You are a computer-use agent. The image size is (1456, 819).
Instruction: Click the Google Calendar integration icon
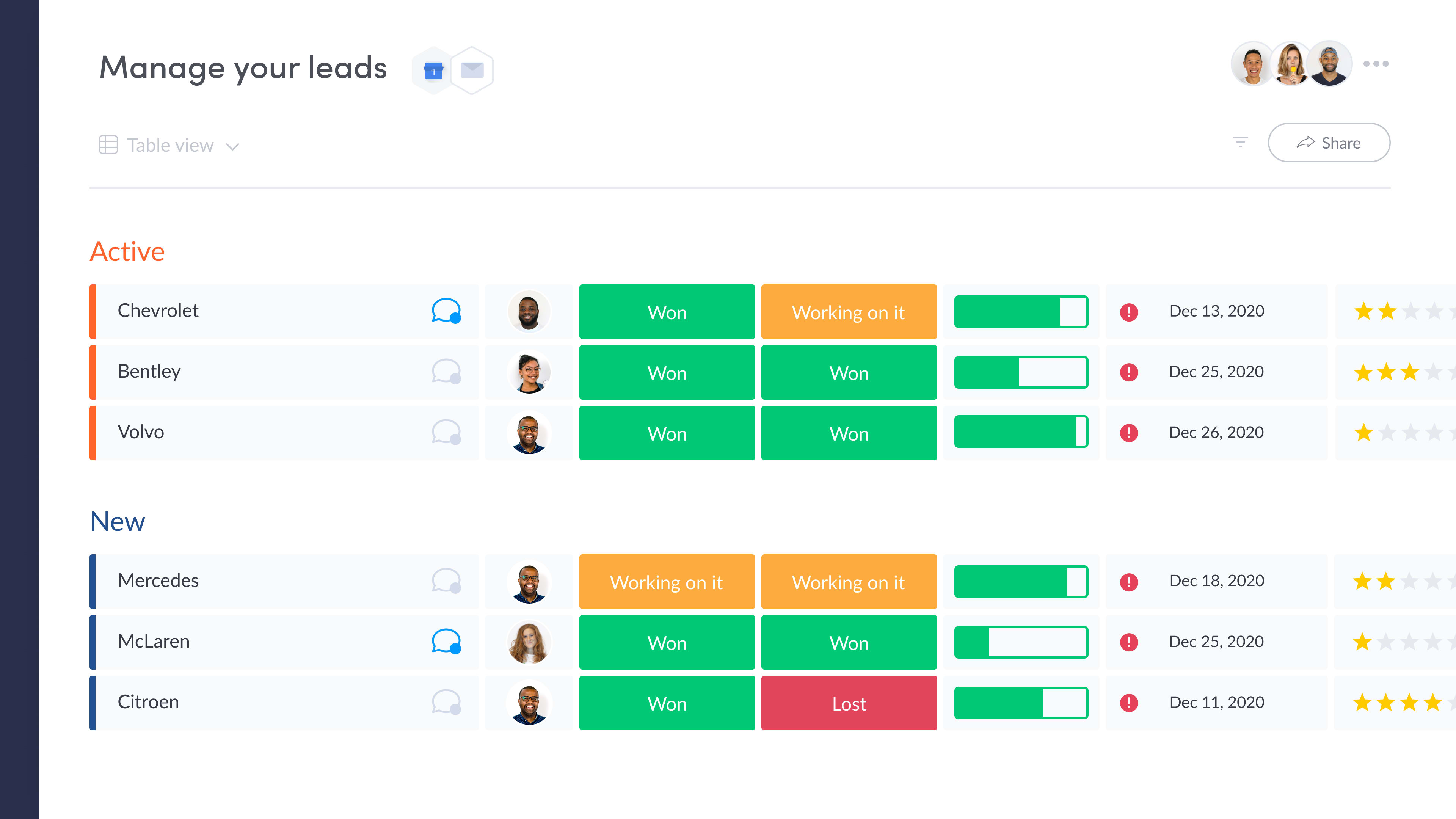pos(433,71)
